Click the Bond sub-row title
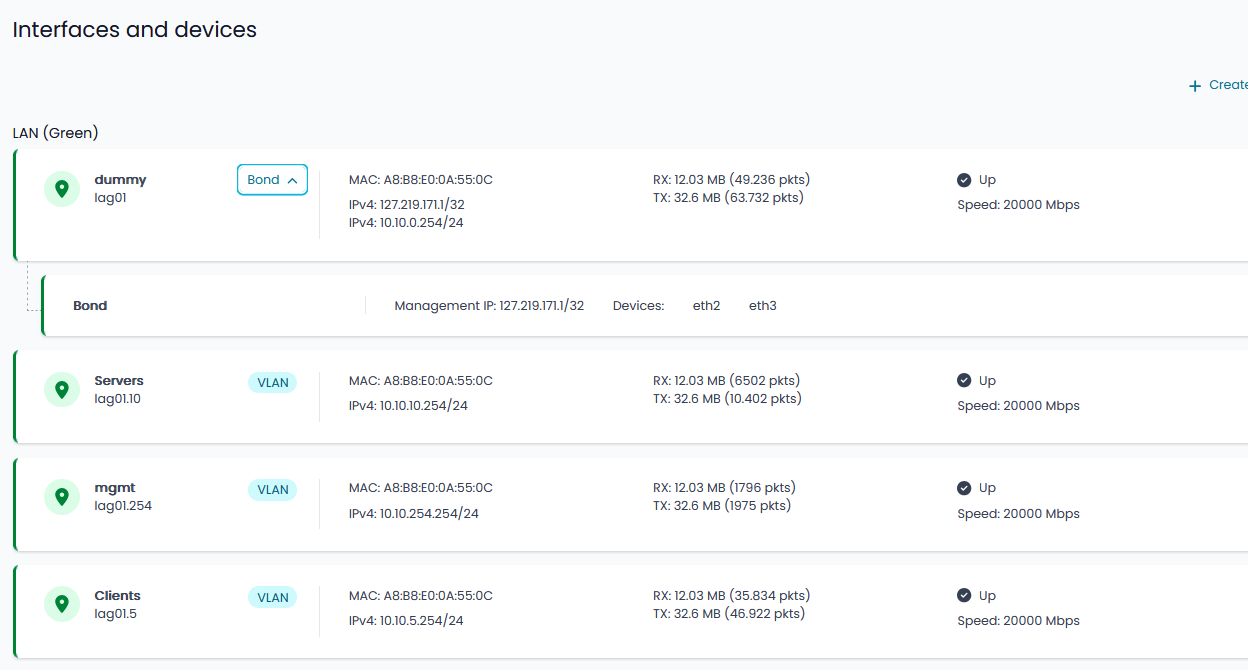The width and height of the screenshot is (1248, 670). (x=90, y=306)
